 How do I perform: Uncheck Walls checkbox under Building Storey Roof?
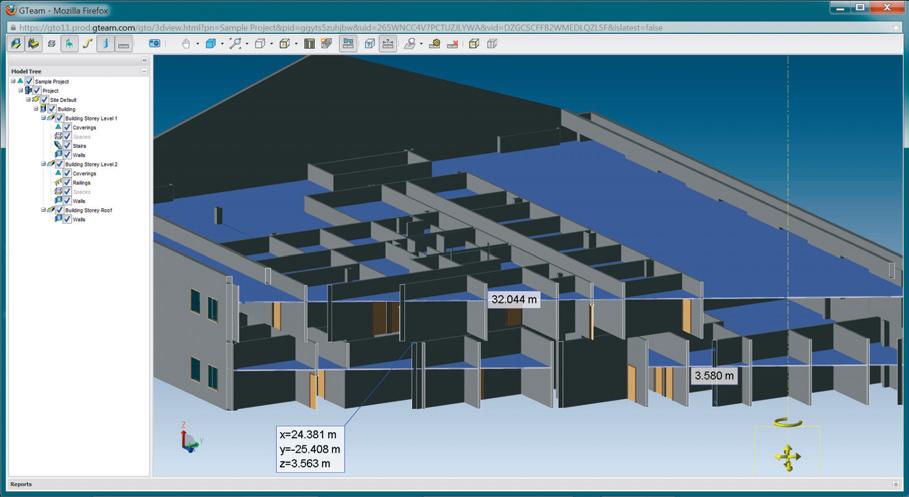pyautogui.click(x=67, y=219)
